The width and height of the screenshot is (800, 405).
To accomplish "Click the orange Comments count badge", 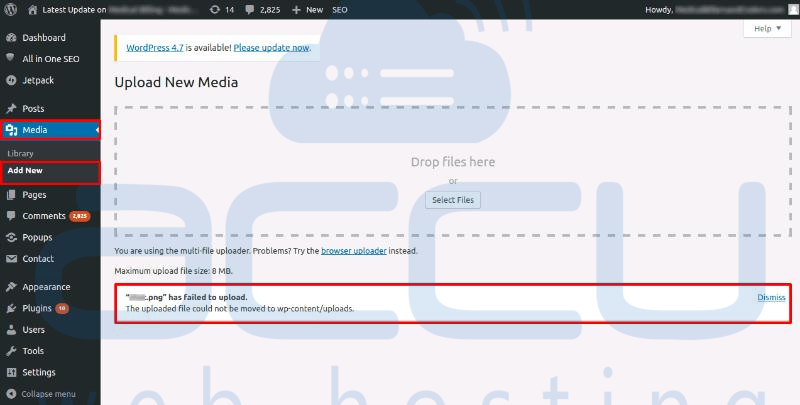I will (x=80, y=216).
